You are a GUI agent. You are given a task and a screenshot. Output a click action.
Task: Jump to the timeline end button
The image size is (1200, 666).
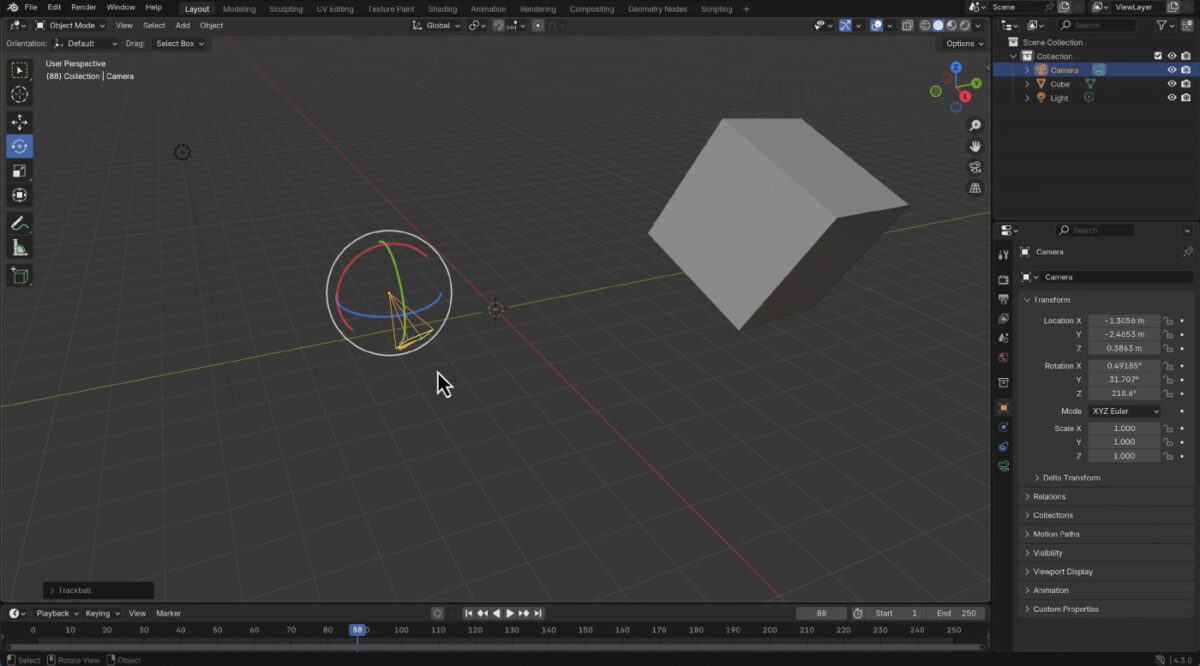pos(538,613)
